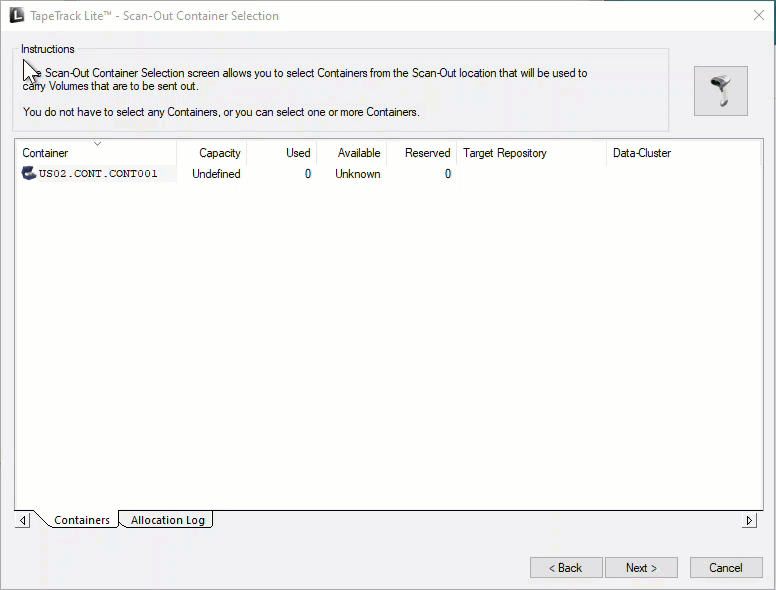Image resolution: width=776 pixels, height=590 pixels.
Task: Click the Unknown available cell
Action: (x=358, y=174)
